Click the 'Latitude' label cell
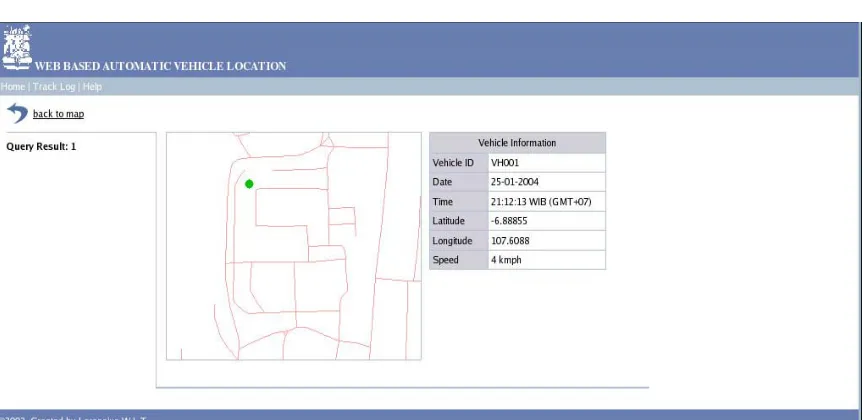Image resolution: width=868 pixels, height=420 pixels. pos(459,221)
